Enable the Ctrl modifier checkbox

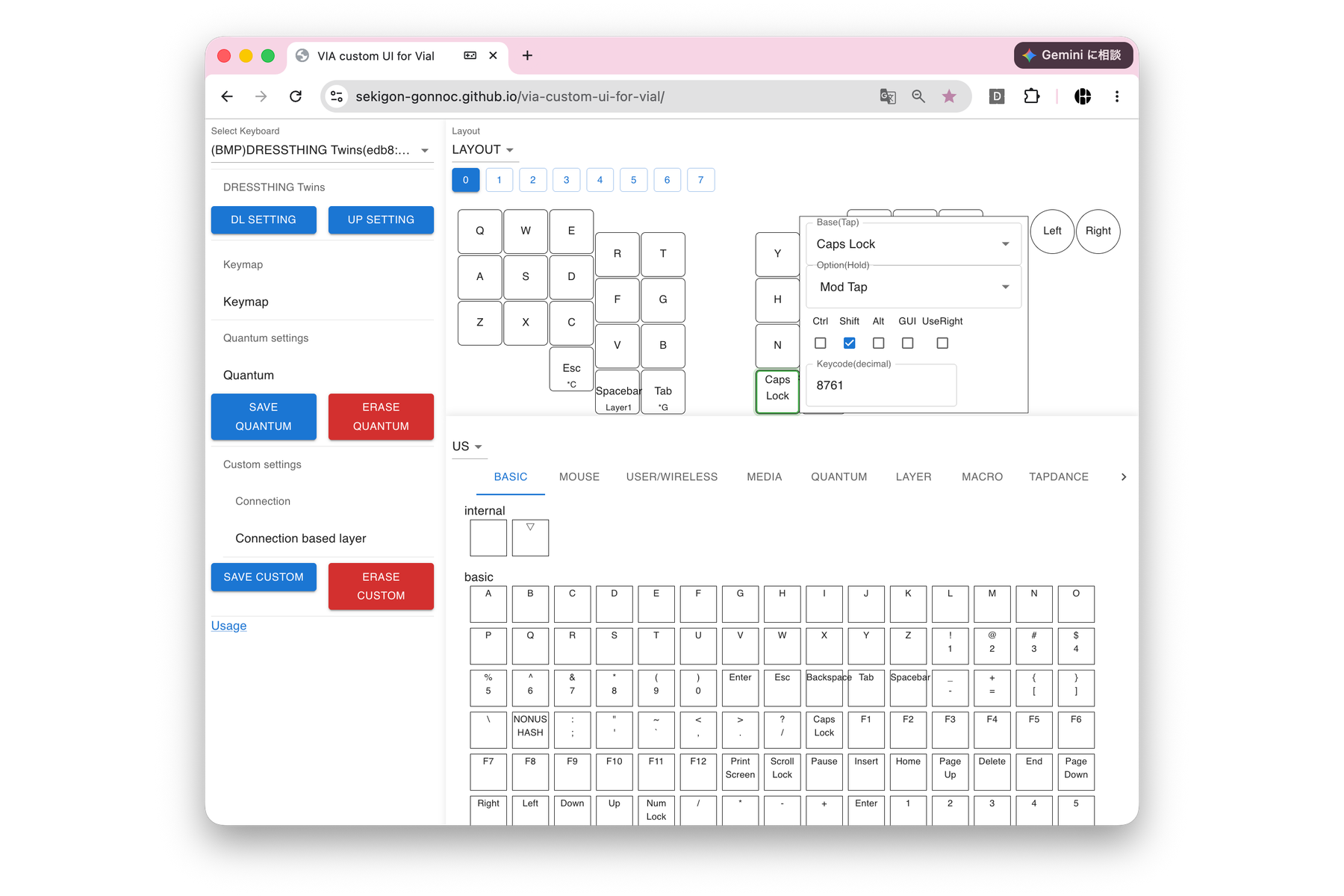821,343
